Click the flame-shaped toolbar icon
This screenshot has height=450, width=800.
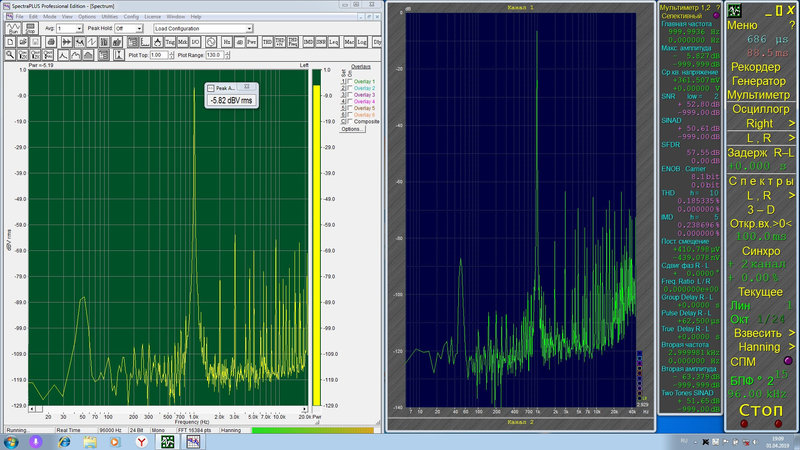coord(158,42)
